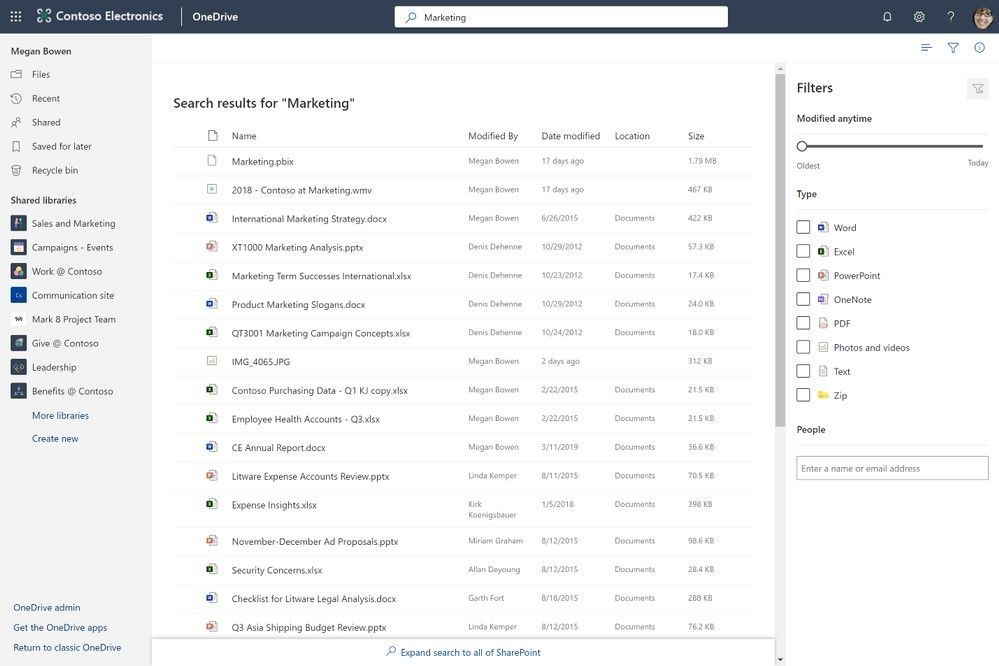Image resolution: width=999 pixels, height=666 pixels.
Task: Click the video icon for 2018 - Contoso at Marketing.wmv
Action: (212, 189)
